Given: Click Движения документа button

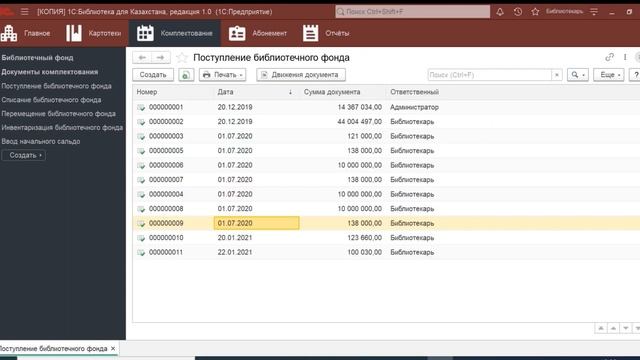Looking at the screenshot, I should (301, 75).
